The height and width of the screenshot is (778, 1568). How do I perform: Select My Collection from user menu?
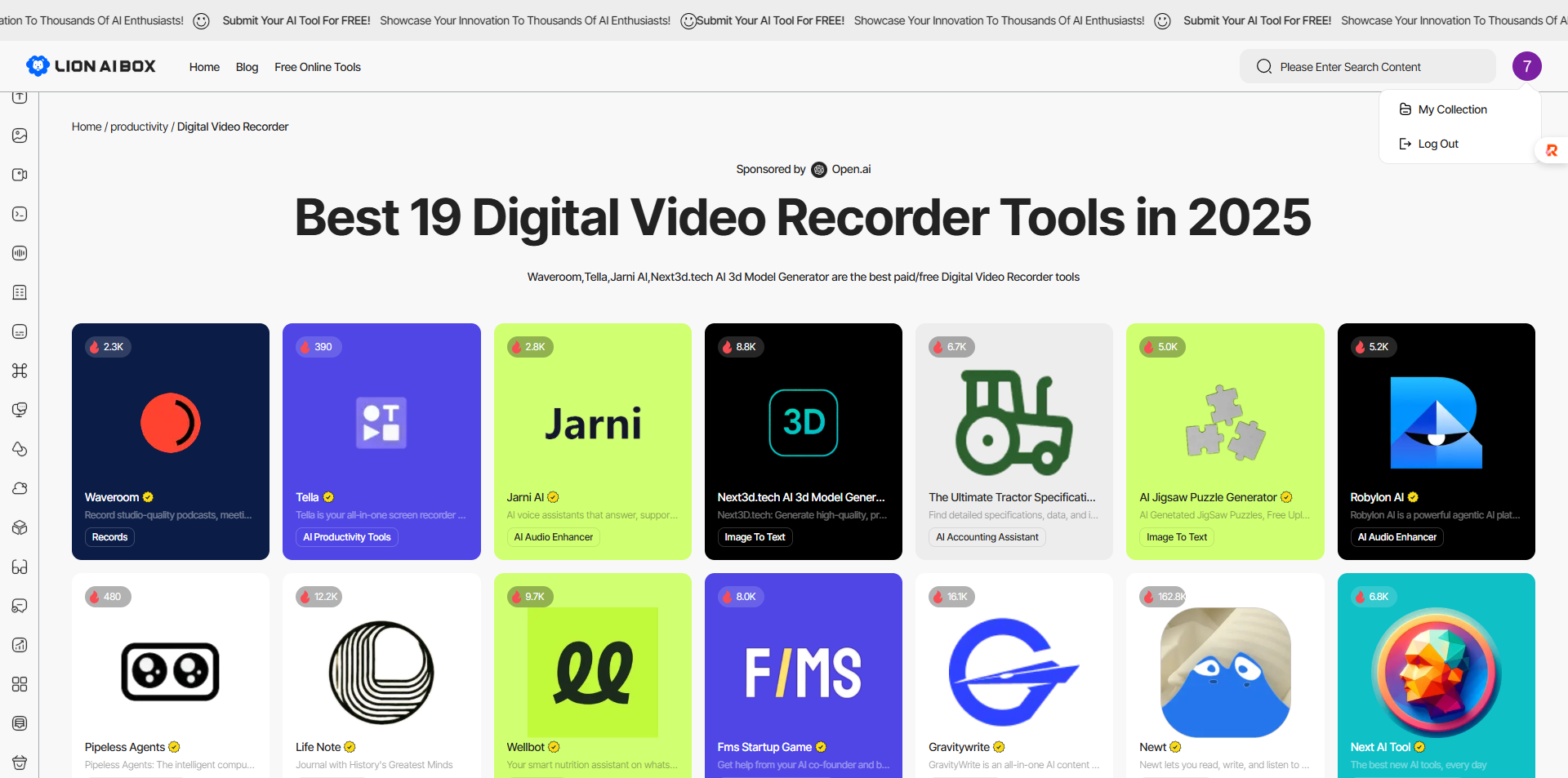coord(1443,109)
